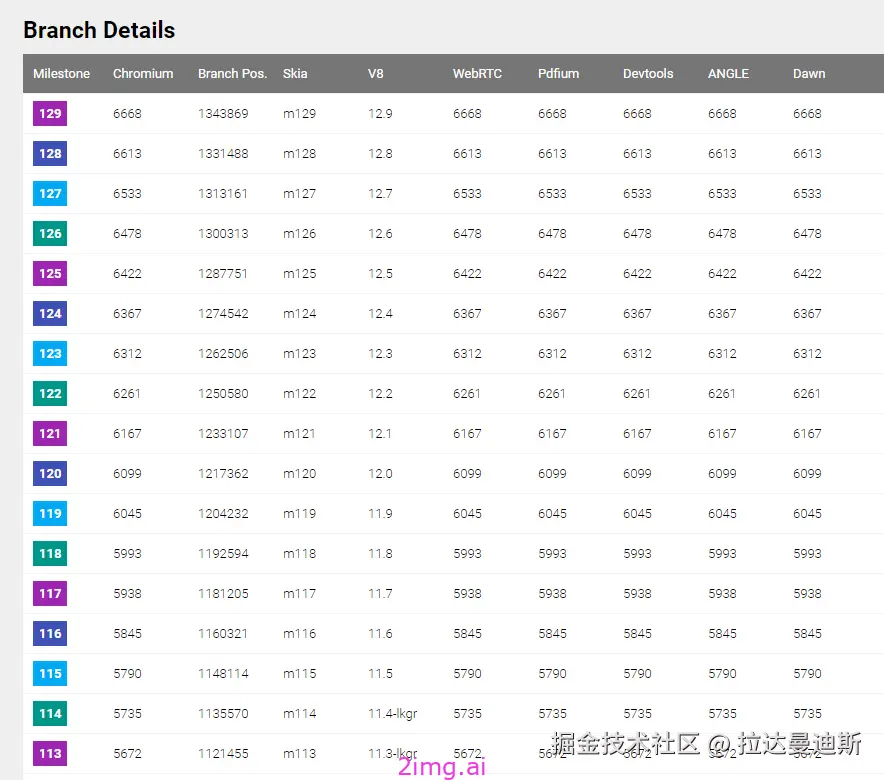884x780 pixels.
Task: Click branch position 1148114
Action: coord(223,674)
